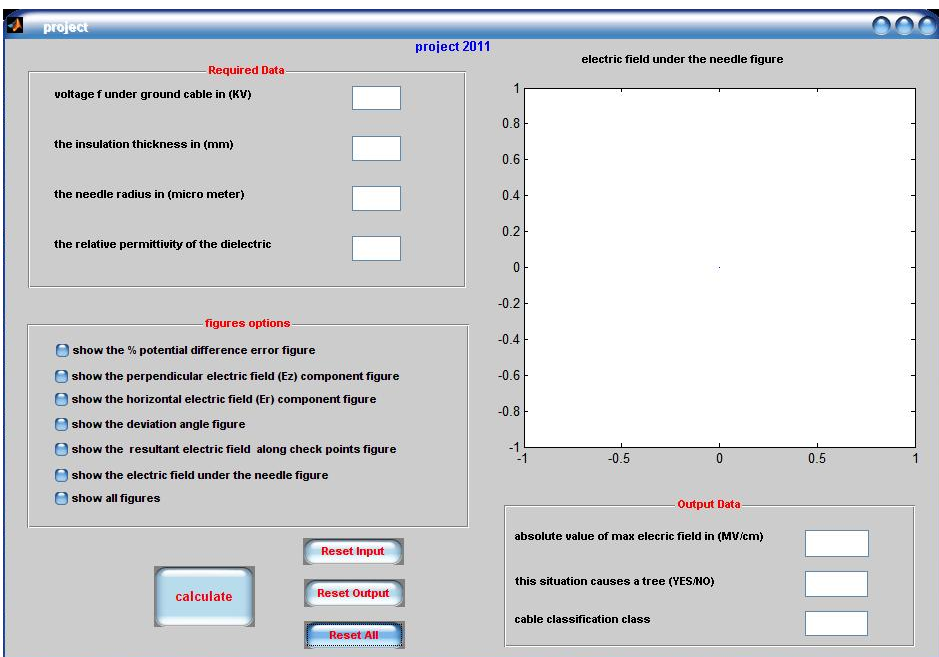Image resolution: width=939 pixels, height=657 pixels.
Task: Click the max electric field output box
Action: pyautogui.click(x=836, y=543)
